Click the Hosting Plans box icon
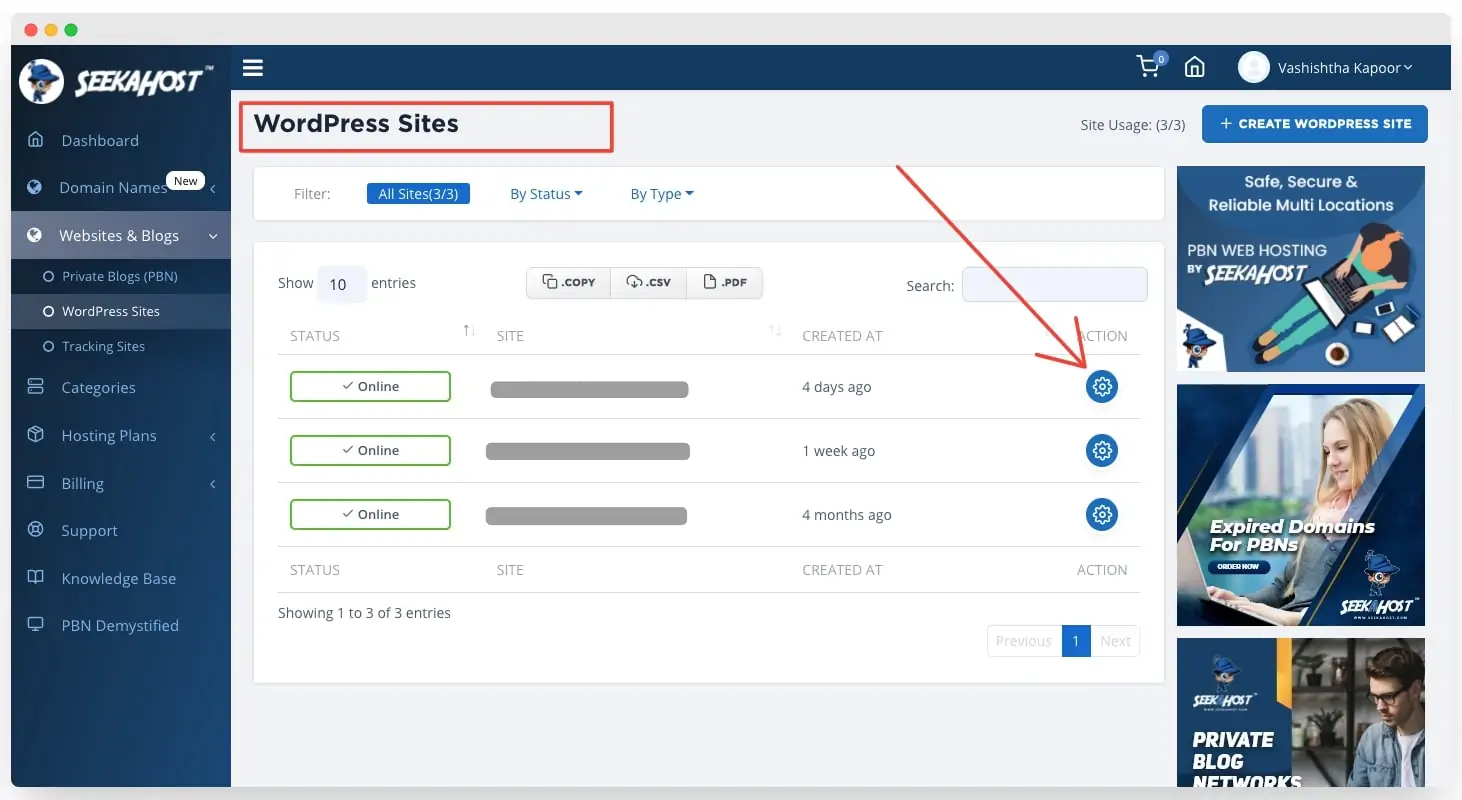The image size is (1462, 800). [36, 435]
